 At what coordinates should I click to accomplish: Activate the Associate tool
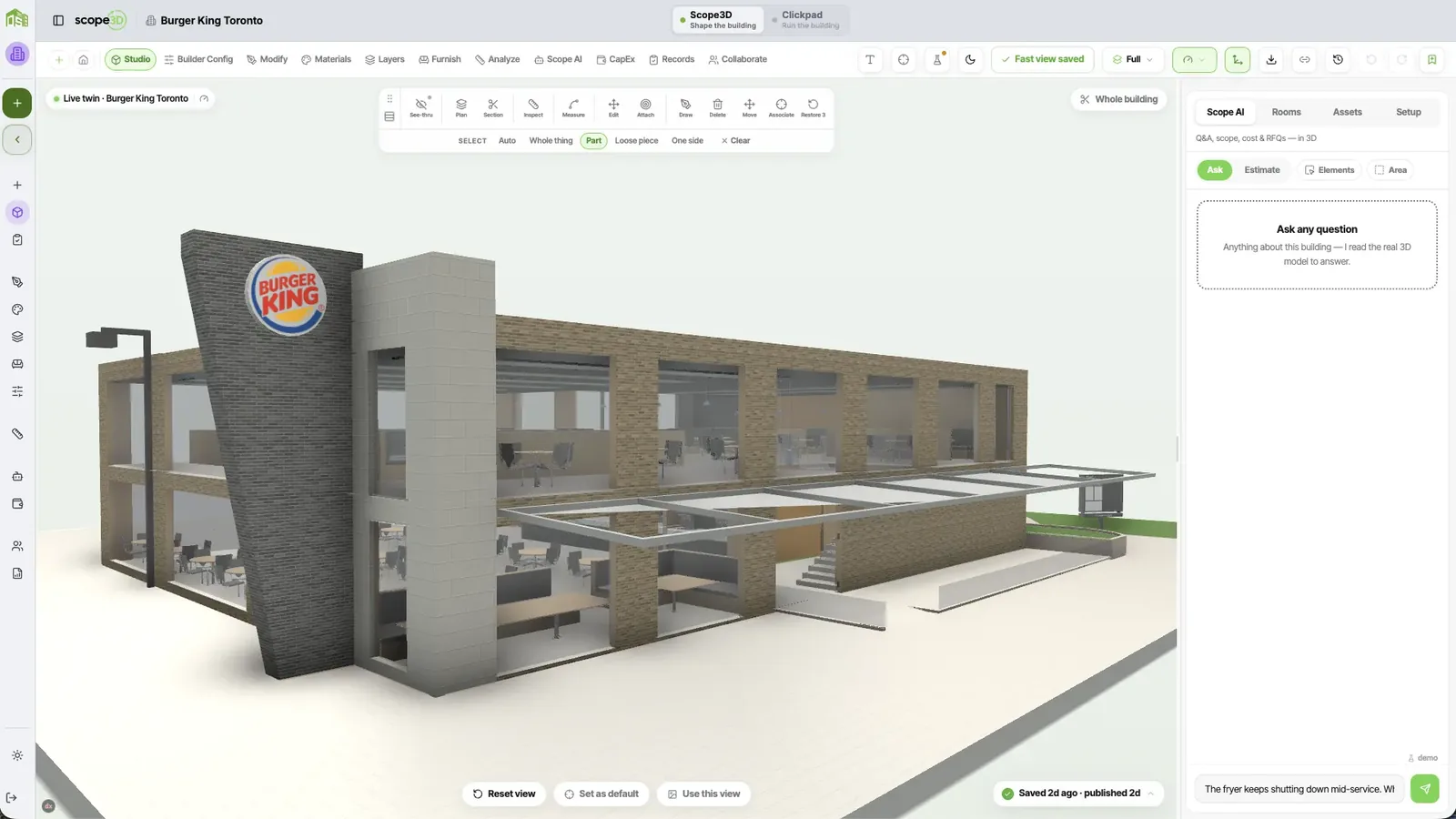pos(781,107)
